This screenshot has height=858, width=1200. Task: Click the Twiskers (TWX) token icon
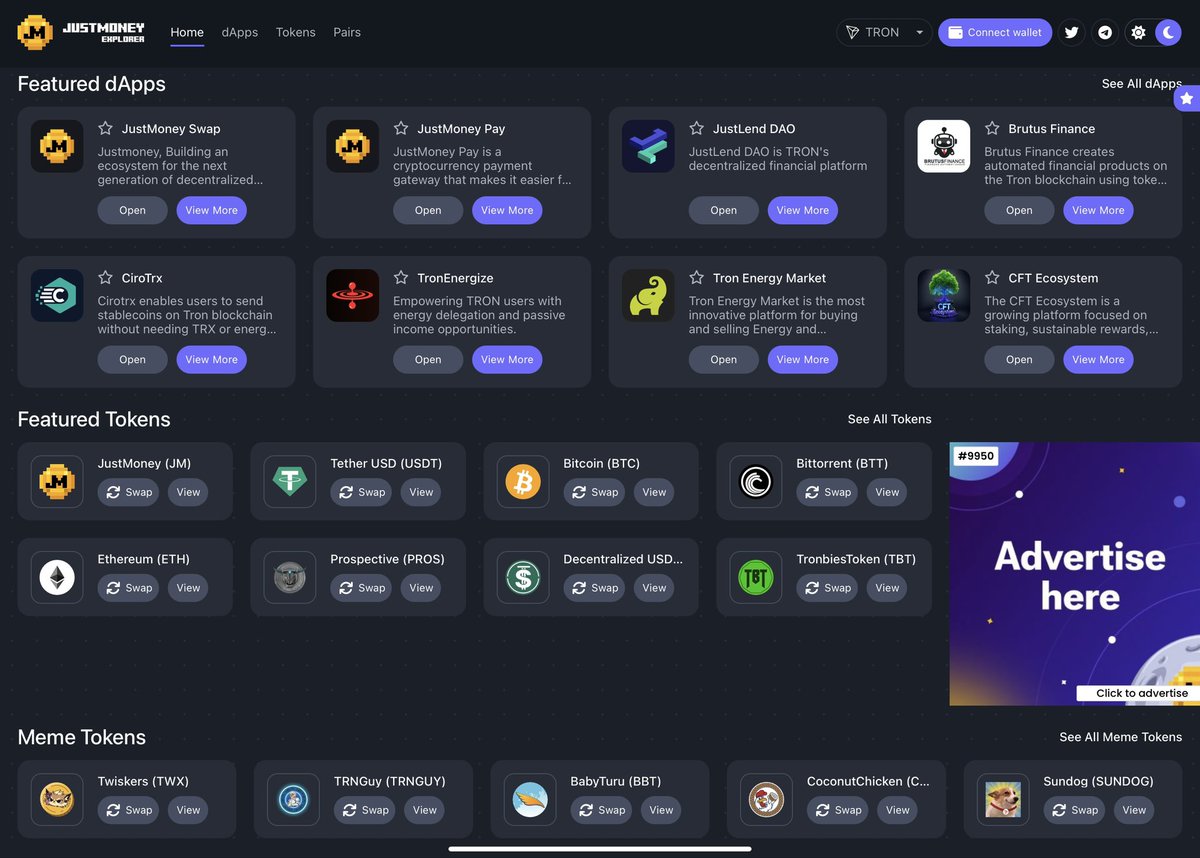tap(57, 799)
